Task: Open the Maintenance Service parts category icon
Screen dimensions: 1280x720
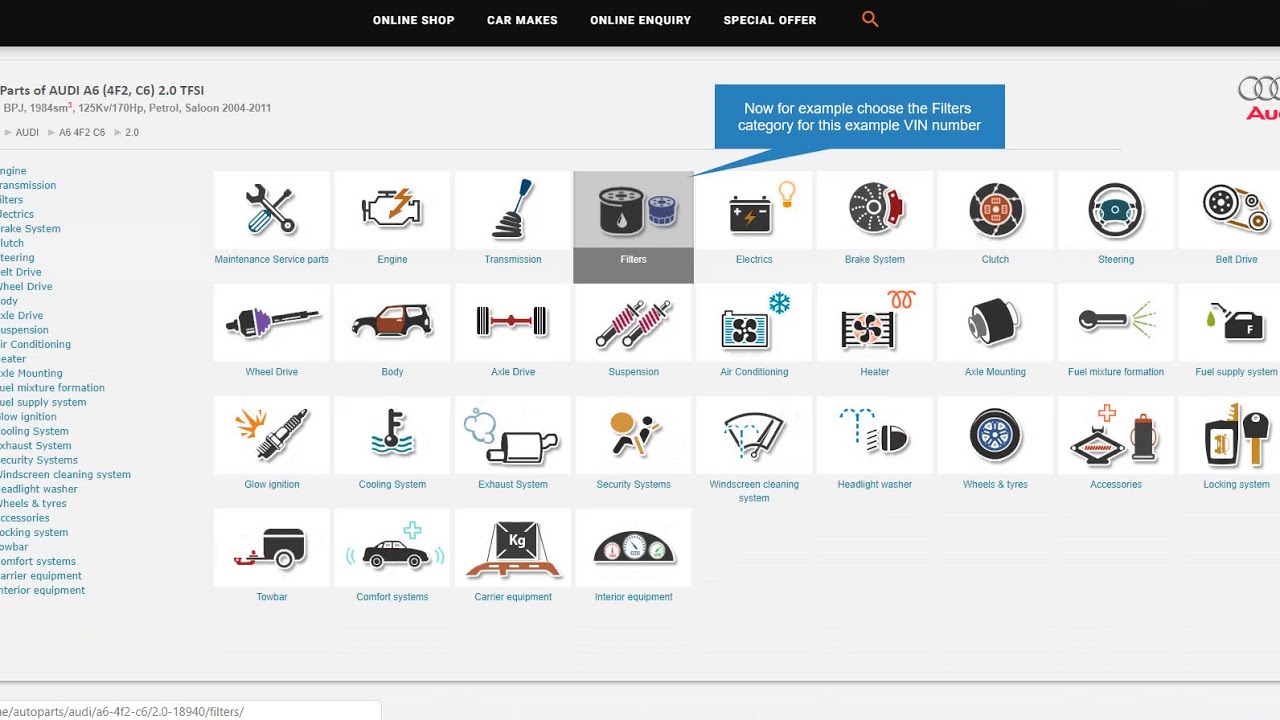Action: pyautogui.click(x=271, y=210)
